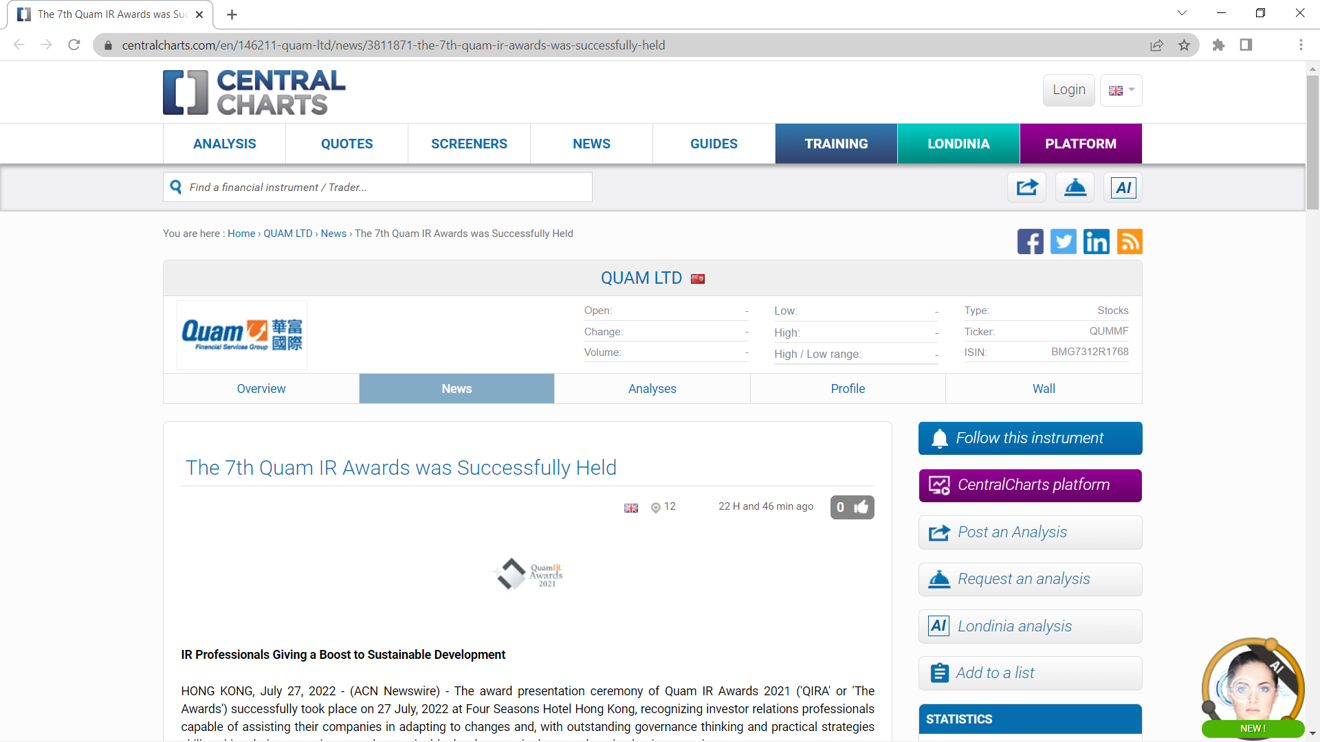Screen dimensions: 1320x742
Task: Open the GUIDES menu
Action: (714, 144)
